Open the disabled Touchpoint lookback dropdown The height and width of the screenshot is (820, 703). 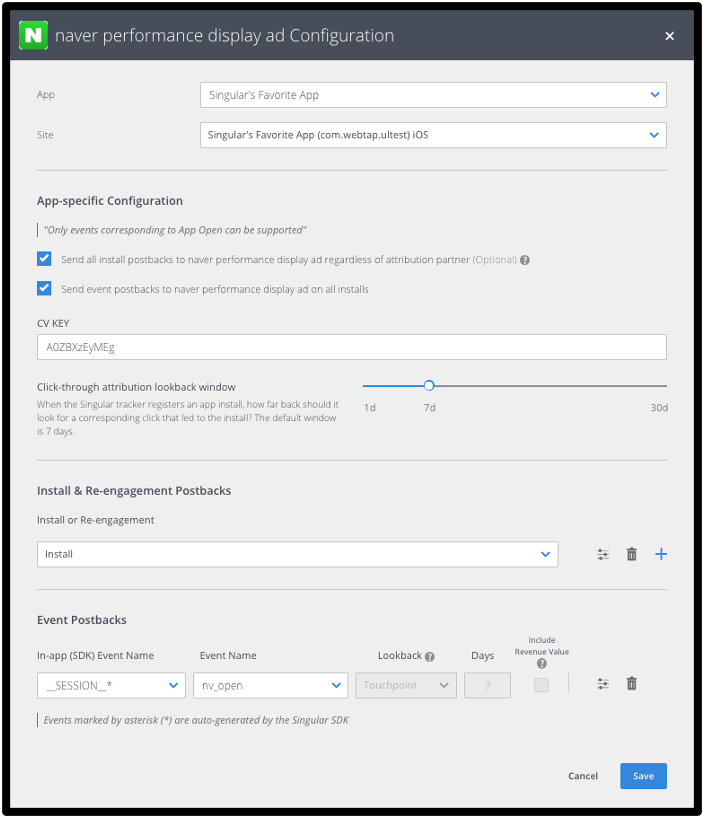406,685
